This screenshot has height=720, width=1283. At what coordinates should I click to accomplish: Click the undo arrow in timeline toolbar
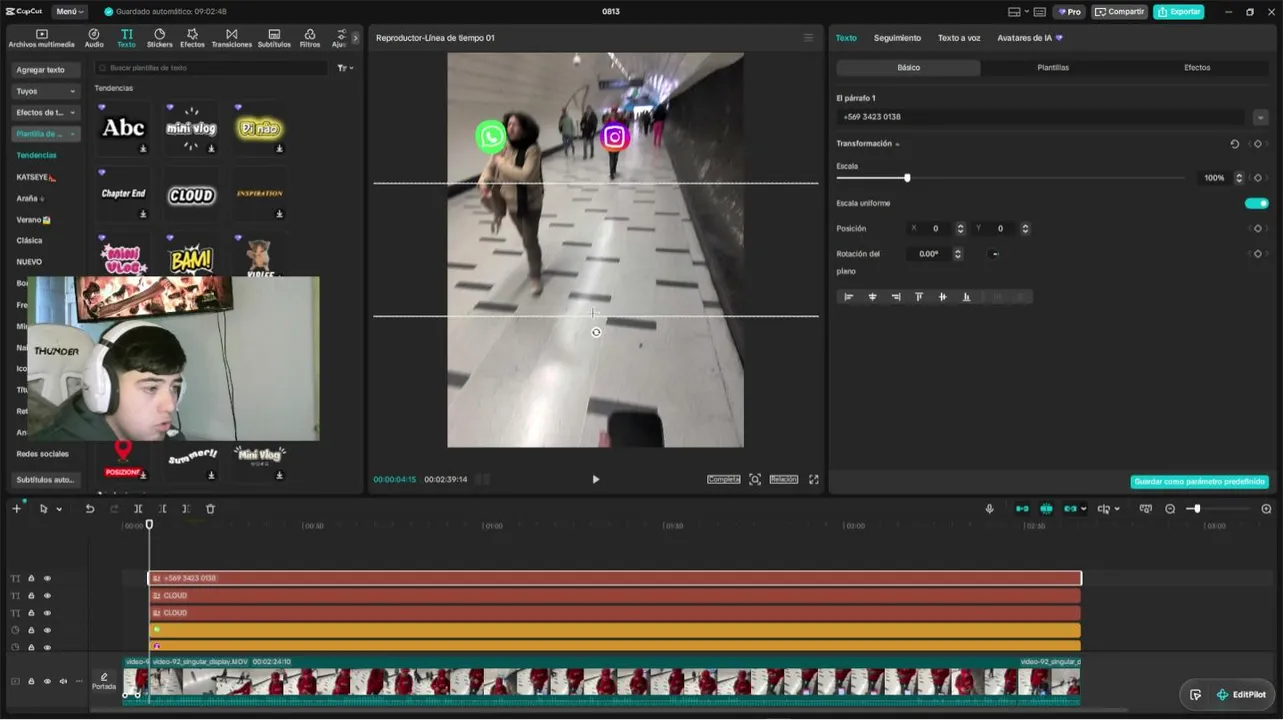coord(90,509)
